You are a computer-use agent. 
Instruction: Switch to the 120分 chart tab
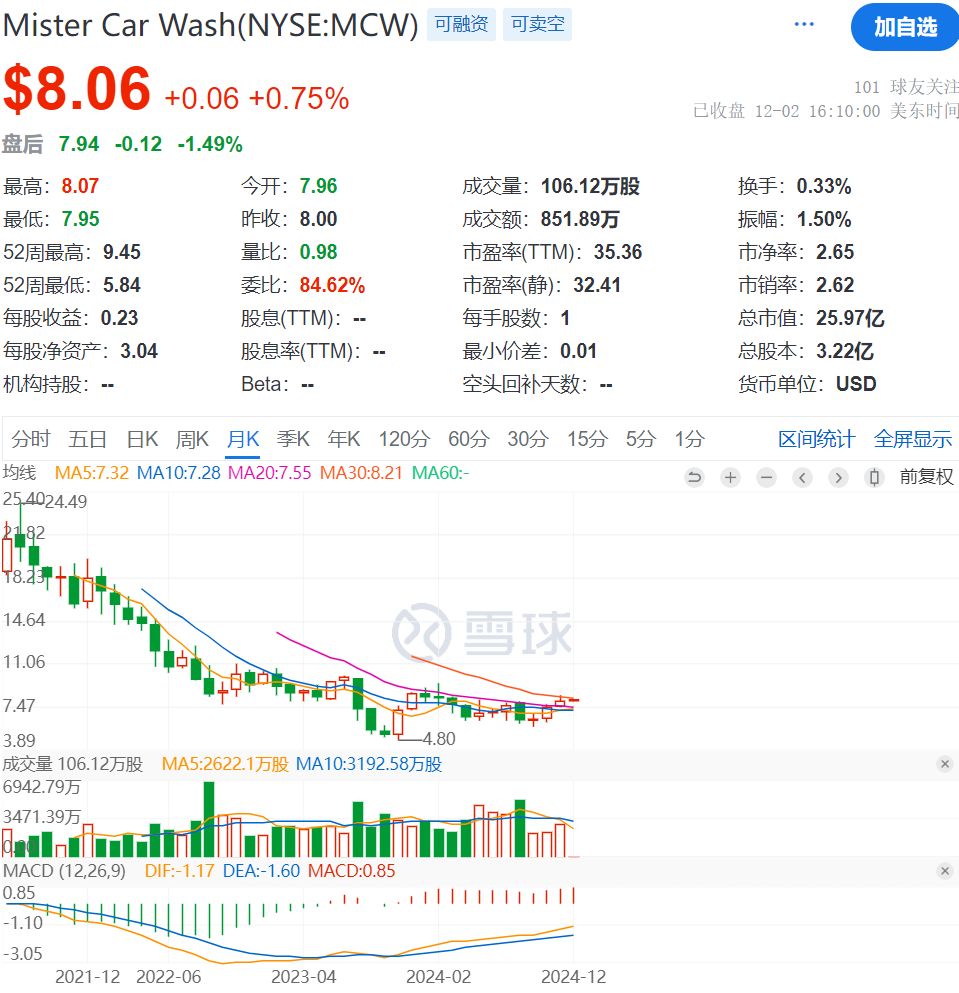click(x=404, y=439)
